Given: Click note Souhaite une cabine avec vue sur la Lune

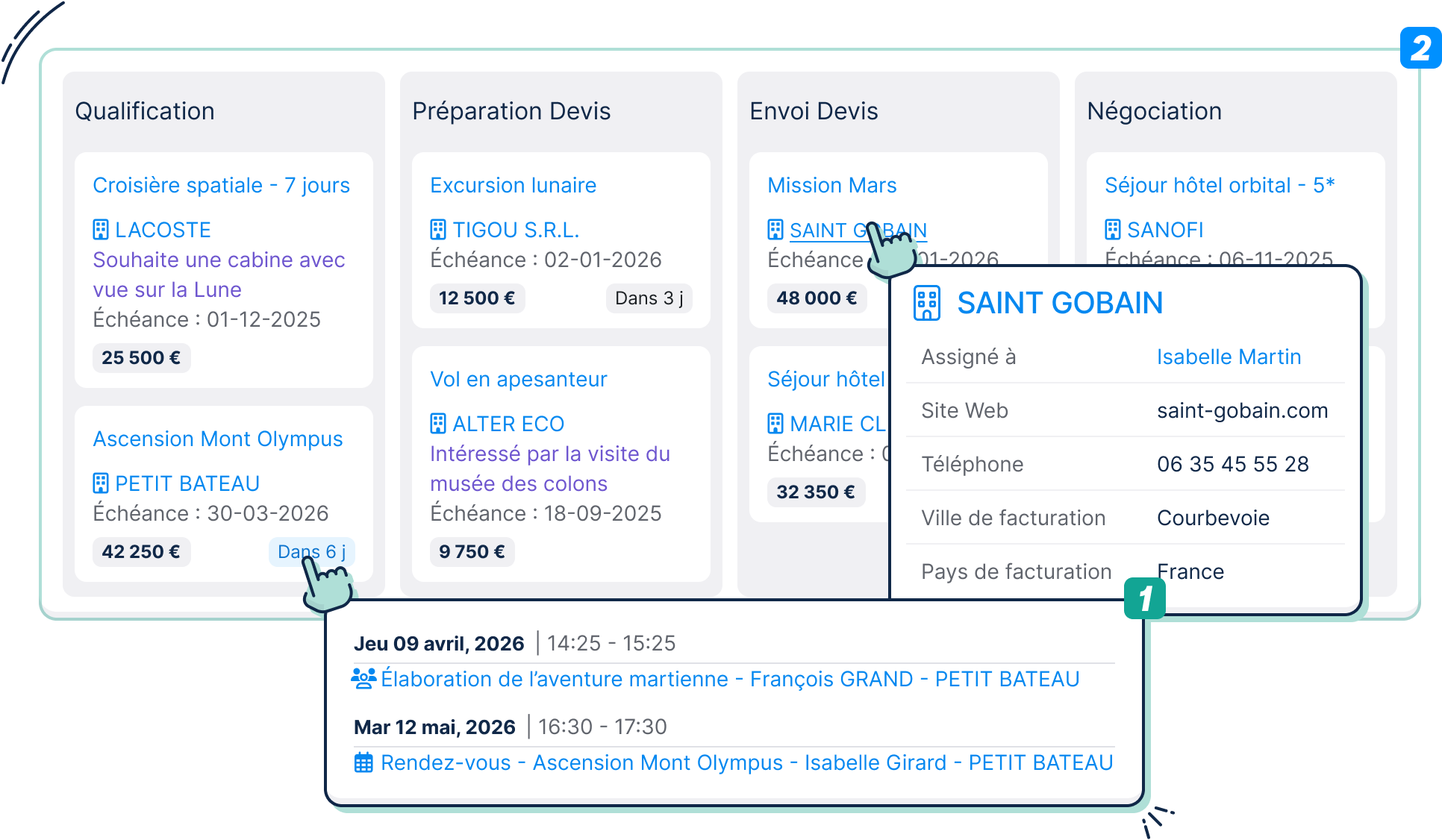Looking at the screenshot, I should [x=219, y=275].
